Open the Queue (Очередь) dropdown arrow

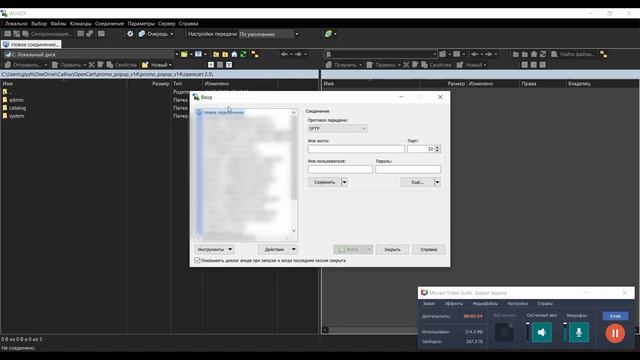pyautogui.click(x=172, y=34)
